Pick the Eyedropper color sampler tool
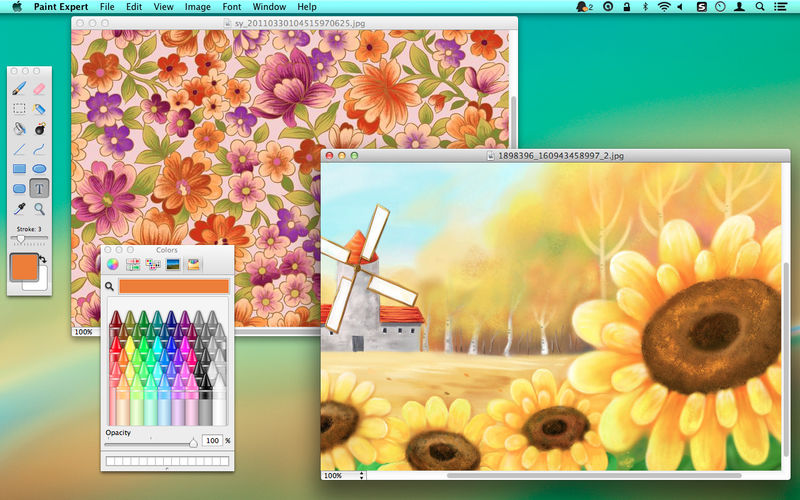This screenshot has width=800, height=500. (19, 208)
